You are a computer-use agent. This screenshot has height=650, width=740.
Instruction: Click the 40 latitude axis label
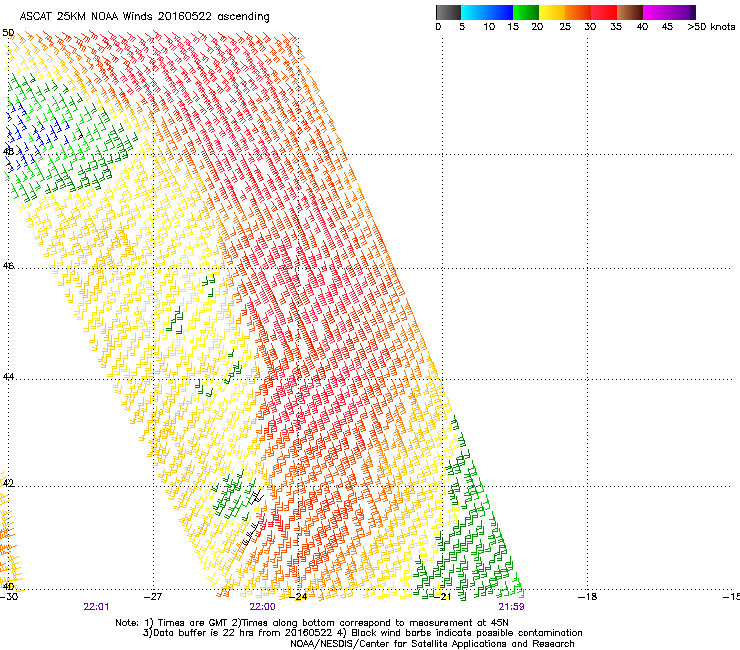[x=8, y=586]
